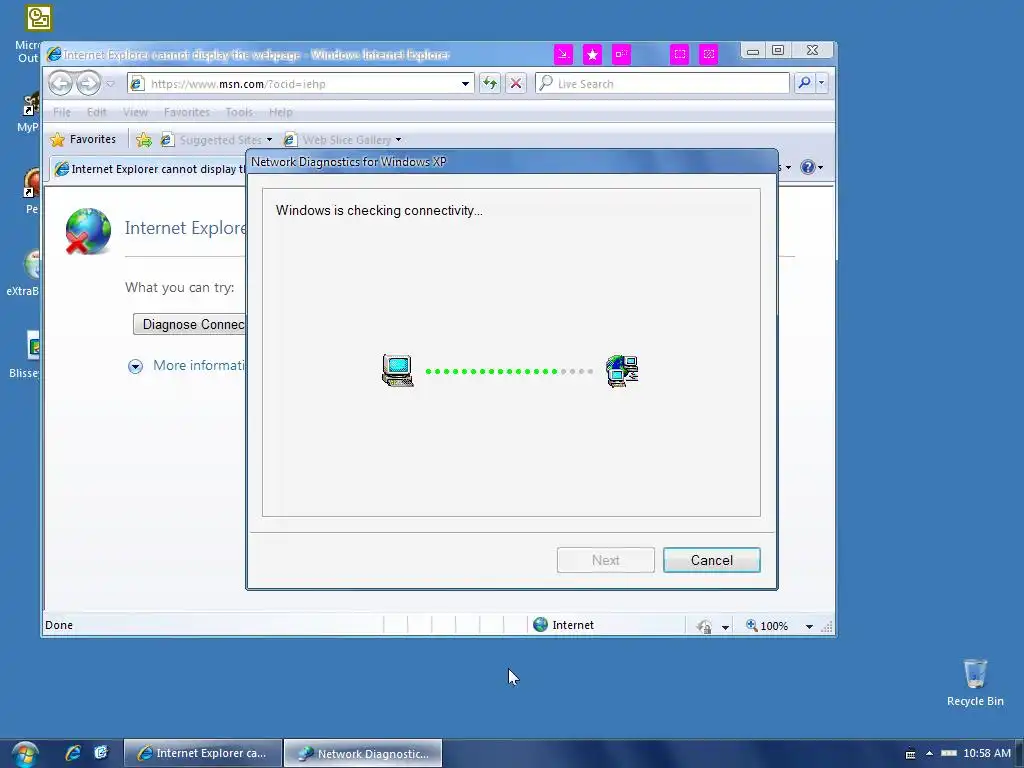1024x768 pixels.
Task: Open the zoom level dropdown arrow
Action: [809, 626]
